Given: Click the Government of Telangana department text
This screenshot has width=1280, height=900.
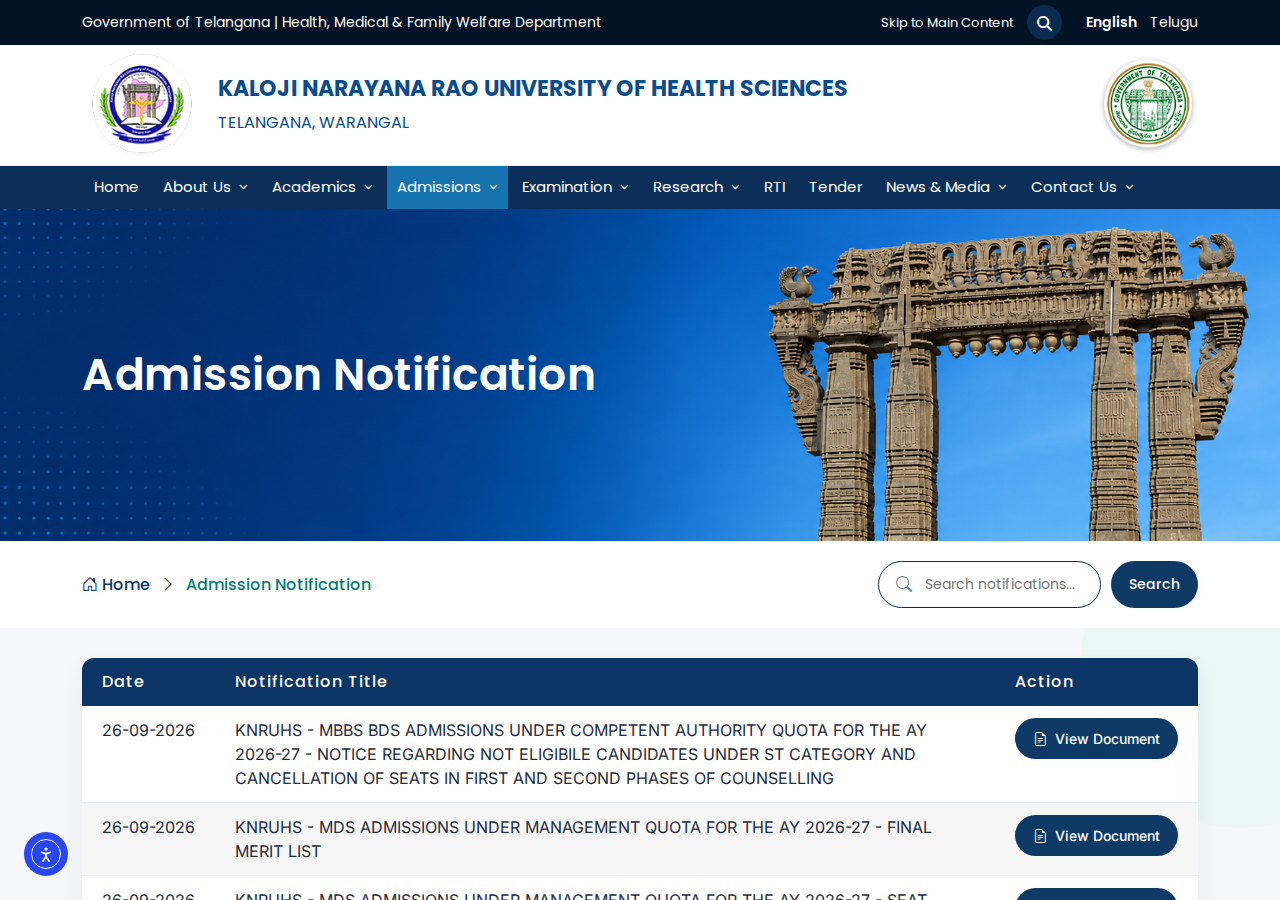Looking at the screenshot, I should [x=342, y=22].
